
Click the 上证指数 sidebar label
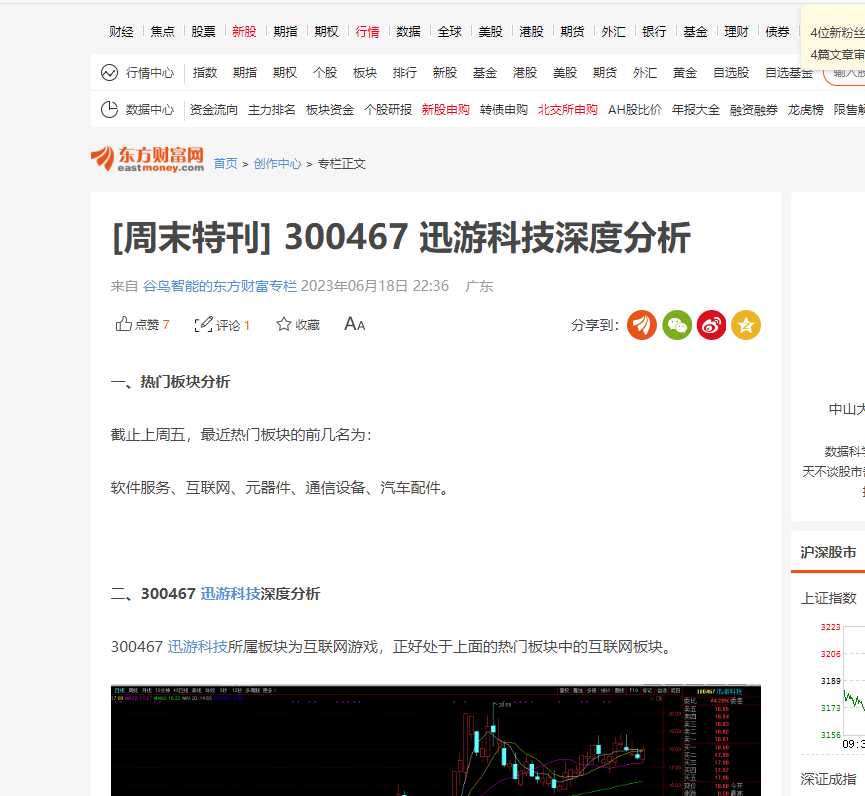(829, 598)
